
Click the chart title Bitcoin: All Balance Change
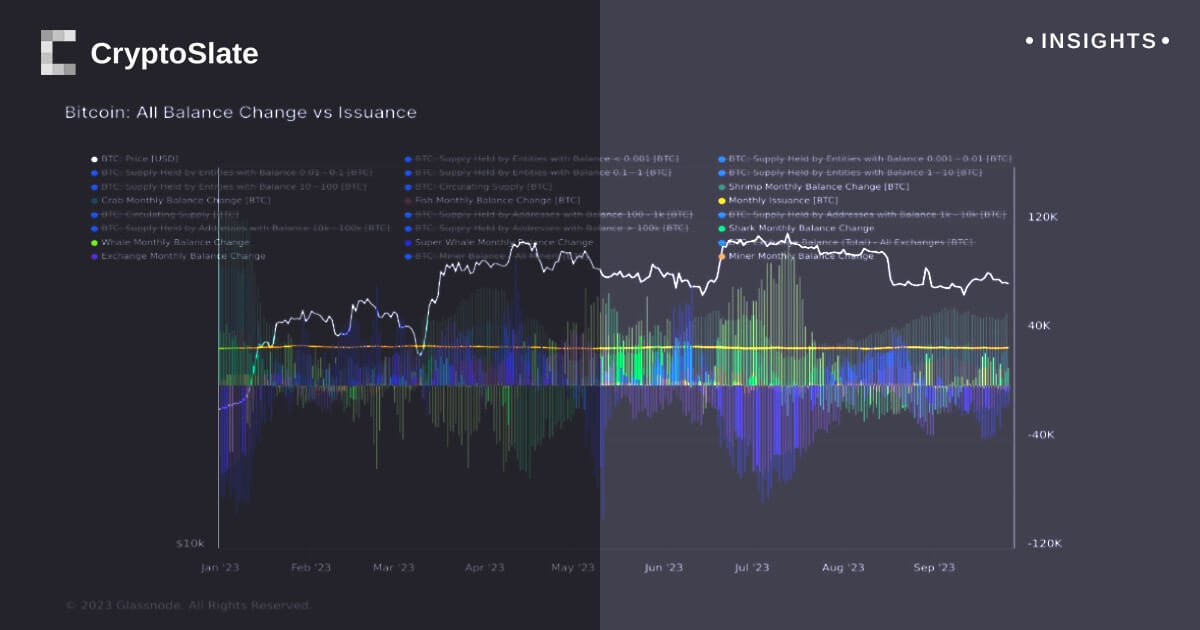240,113
